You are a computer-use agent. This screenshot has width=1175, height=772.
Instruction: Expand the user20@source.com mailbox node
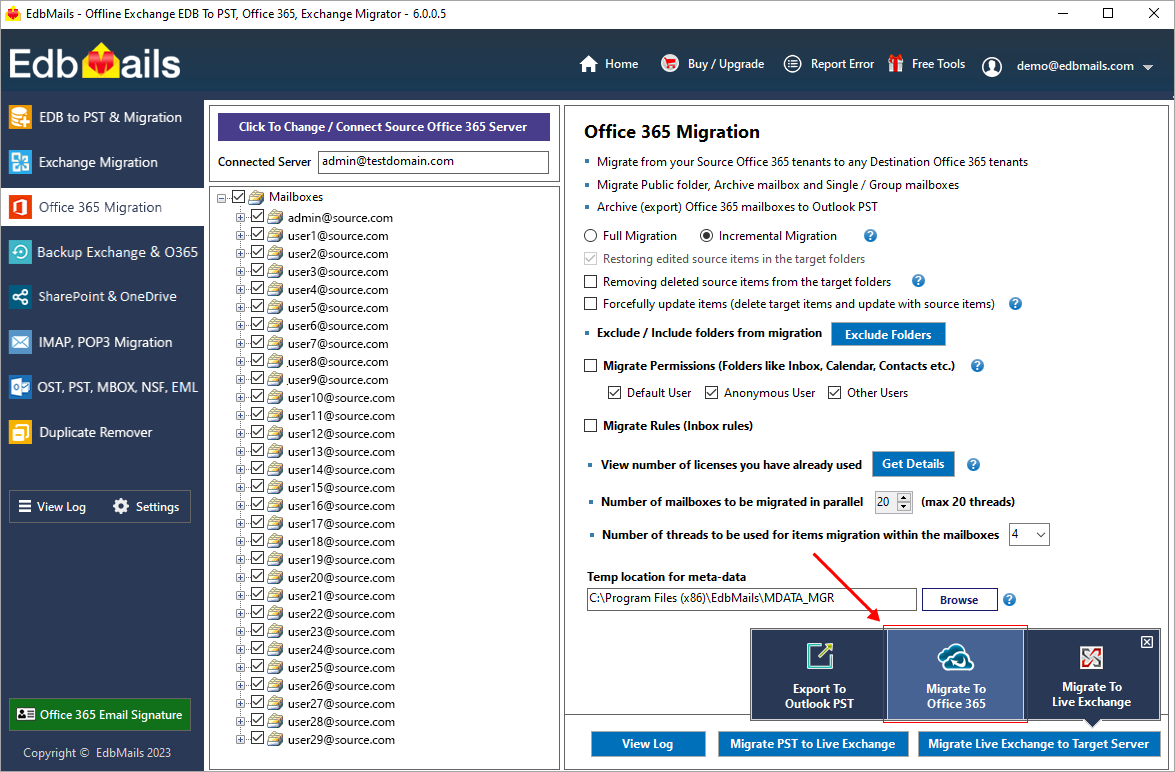pos(241,577)
